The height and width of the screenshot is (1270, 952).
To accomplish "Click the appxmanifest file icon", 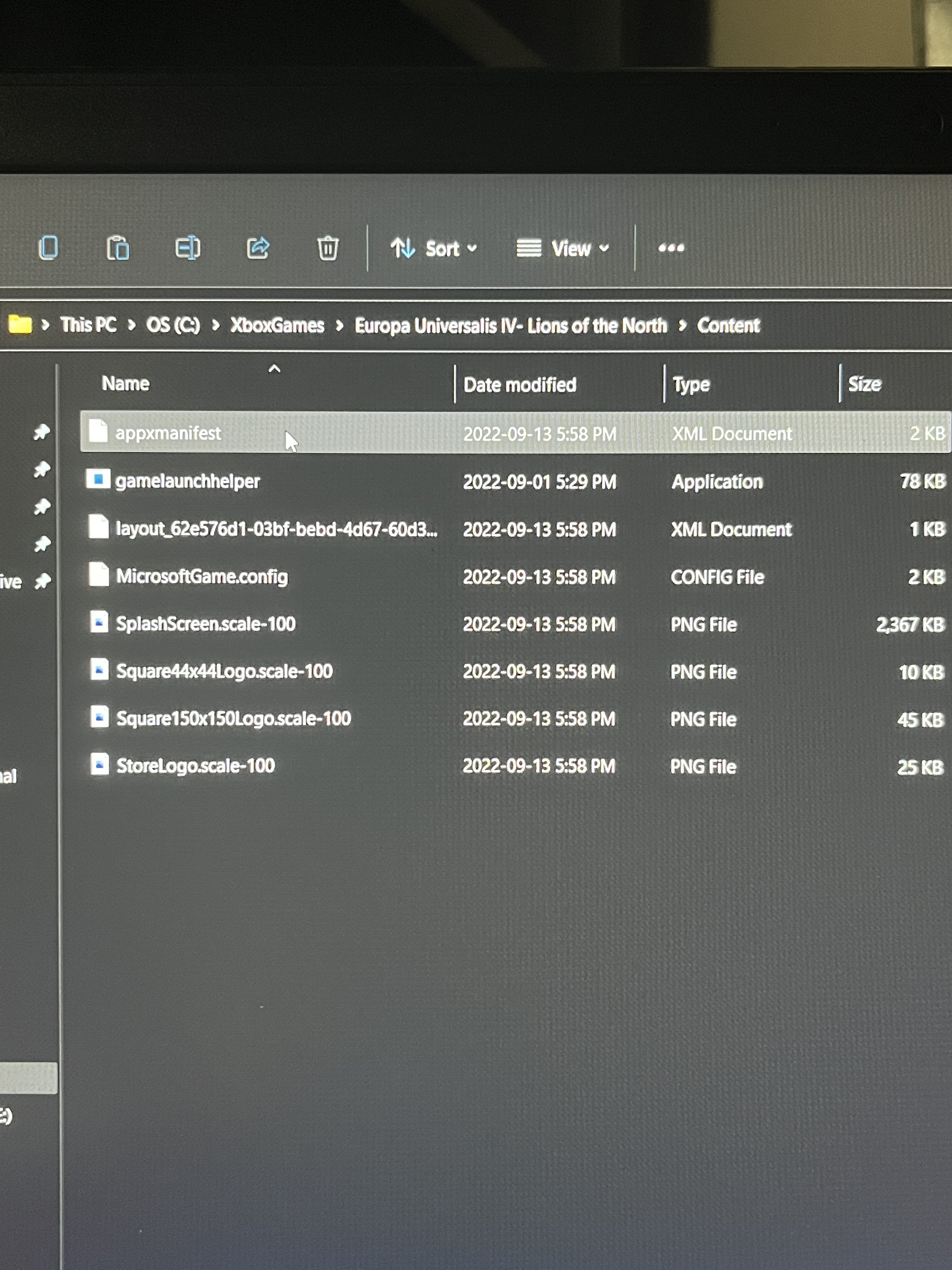I will pyautogui.click(x=98, y=431).
